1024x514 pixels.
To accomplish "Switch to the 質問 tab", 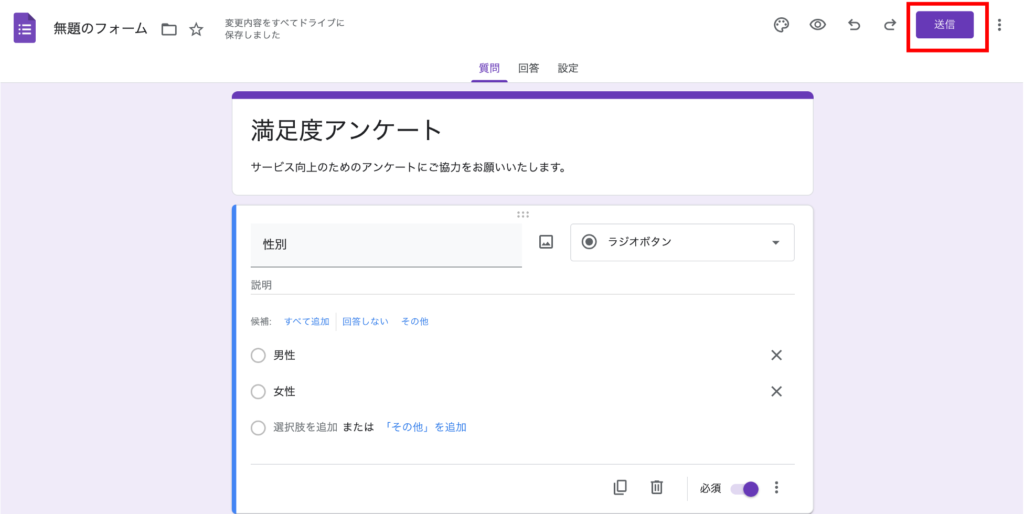I will pos(489,68).
